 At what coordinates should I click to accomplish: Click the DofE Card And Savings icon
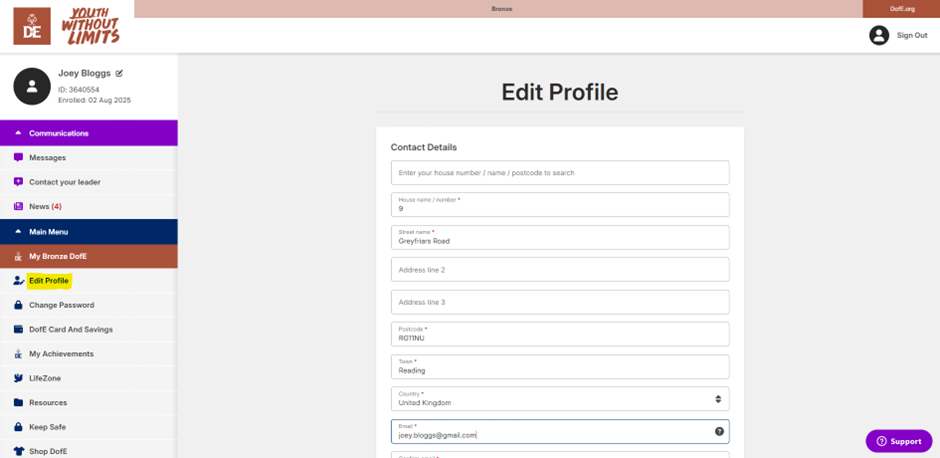18,329
